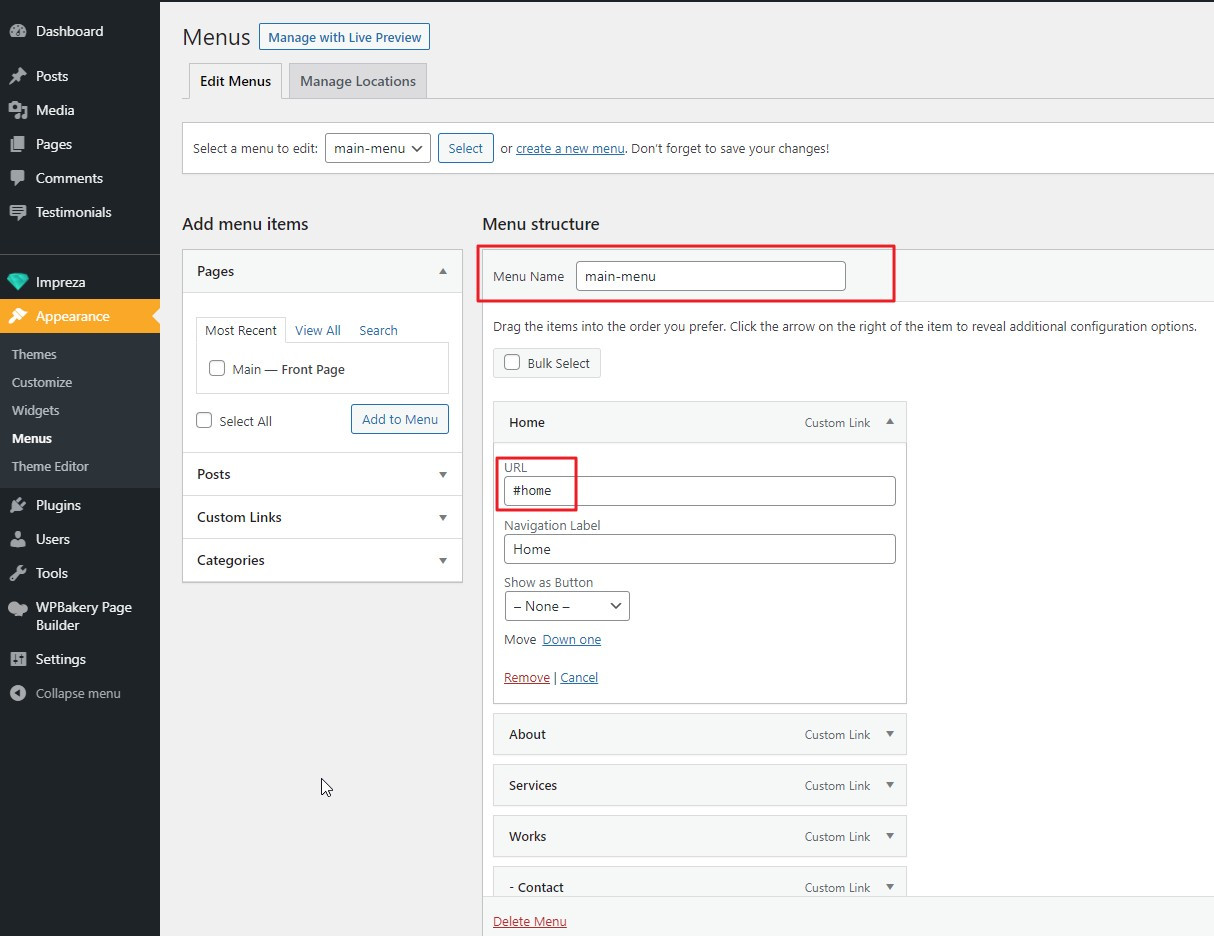1214x936 pixels.
Task: Open the main-menu selection dropdown
Action: 378,148
